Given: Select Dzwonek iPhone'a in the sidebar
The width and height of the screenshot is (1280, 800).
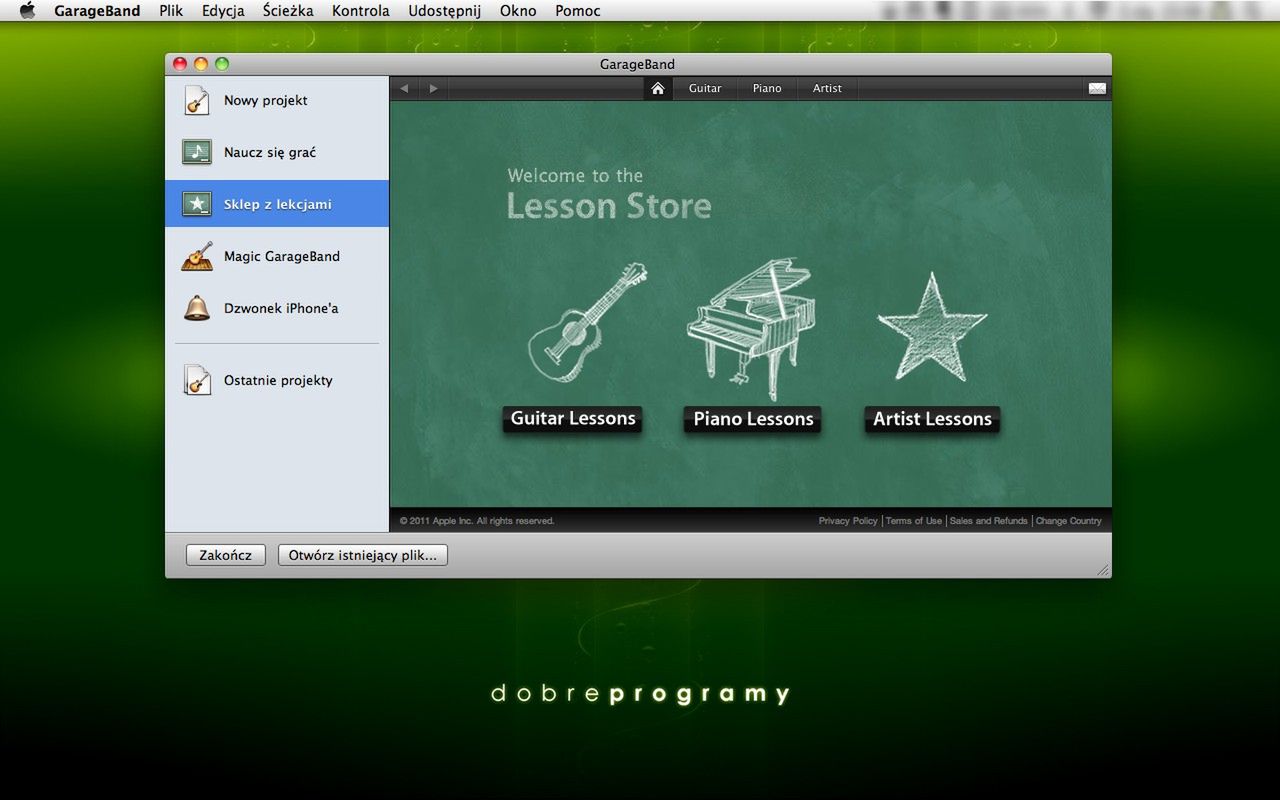Looking at the screenshot, I should pyautogui.click(x=277, y=308).
